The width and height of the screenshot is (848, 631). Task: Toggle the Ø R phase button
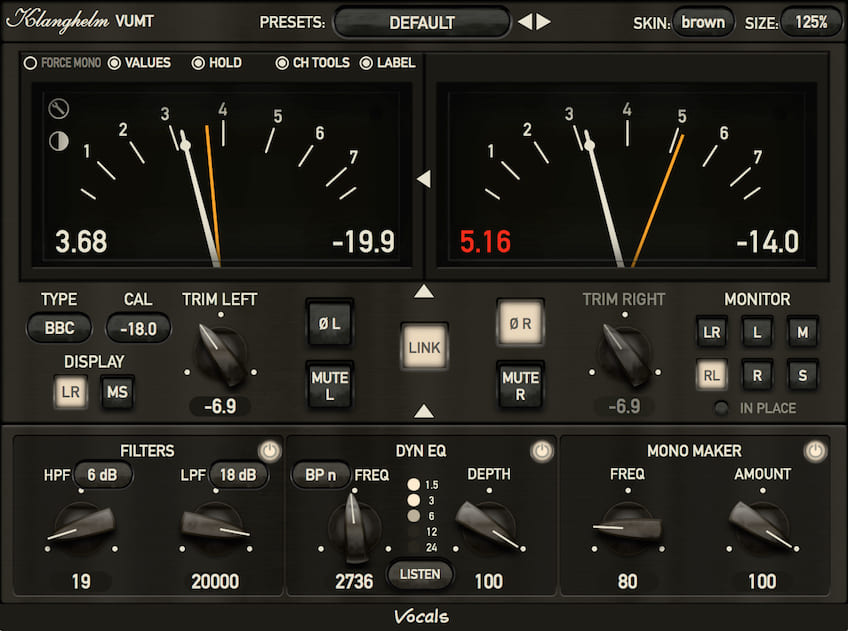(520, 323)
